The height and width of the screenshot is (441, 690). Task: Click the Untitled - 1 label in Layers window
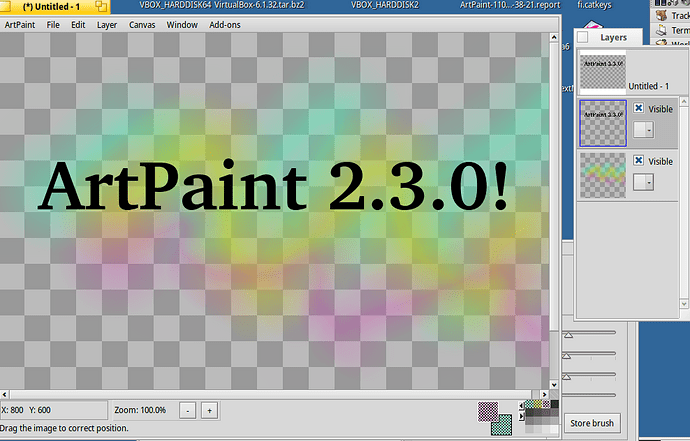649,86
